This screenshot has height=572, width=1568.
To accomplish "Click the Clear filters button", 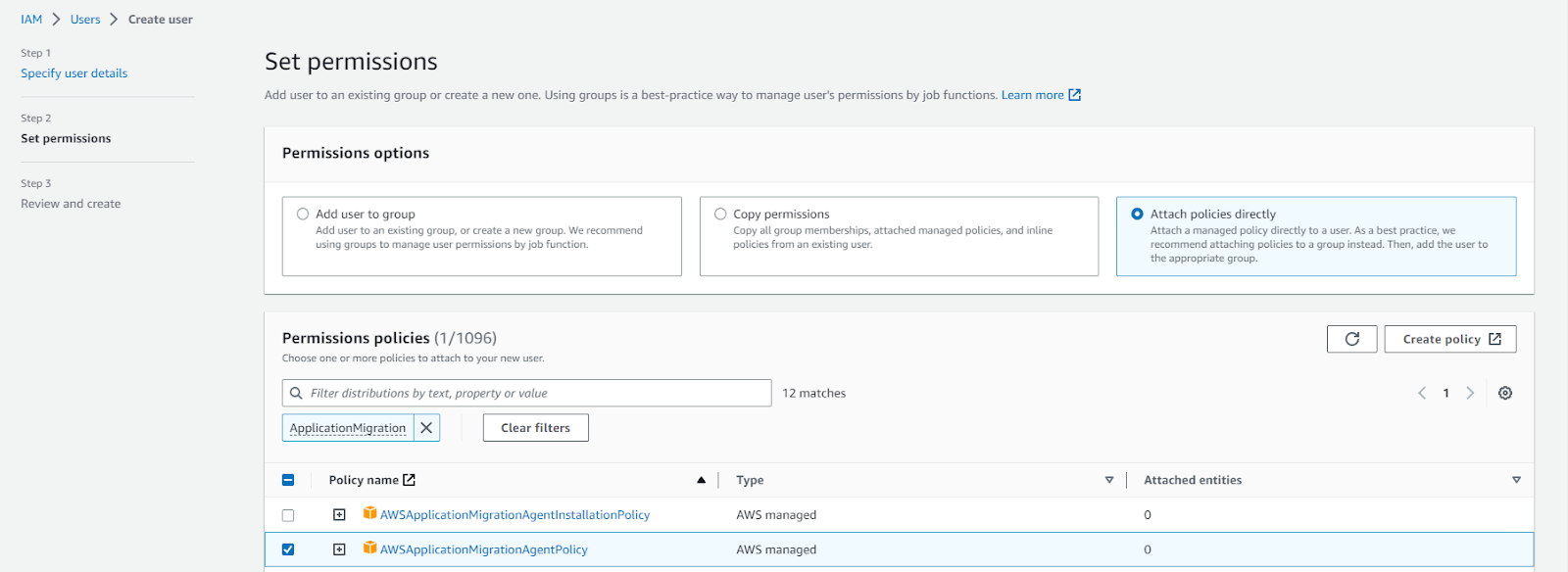I will coord(535,428).
